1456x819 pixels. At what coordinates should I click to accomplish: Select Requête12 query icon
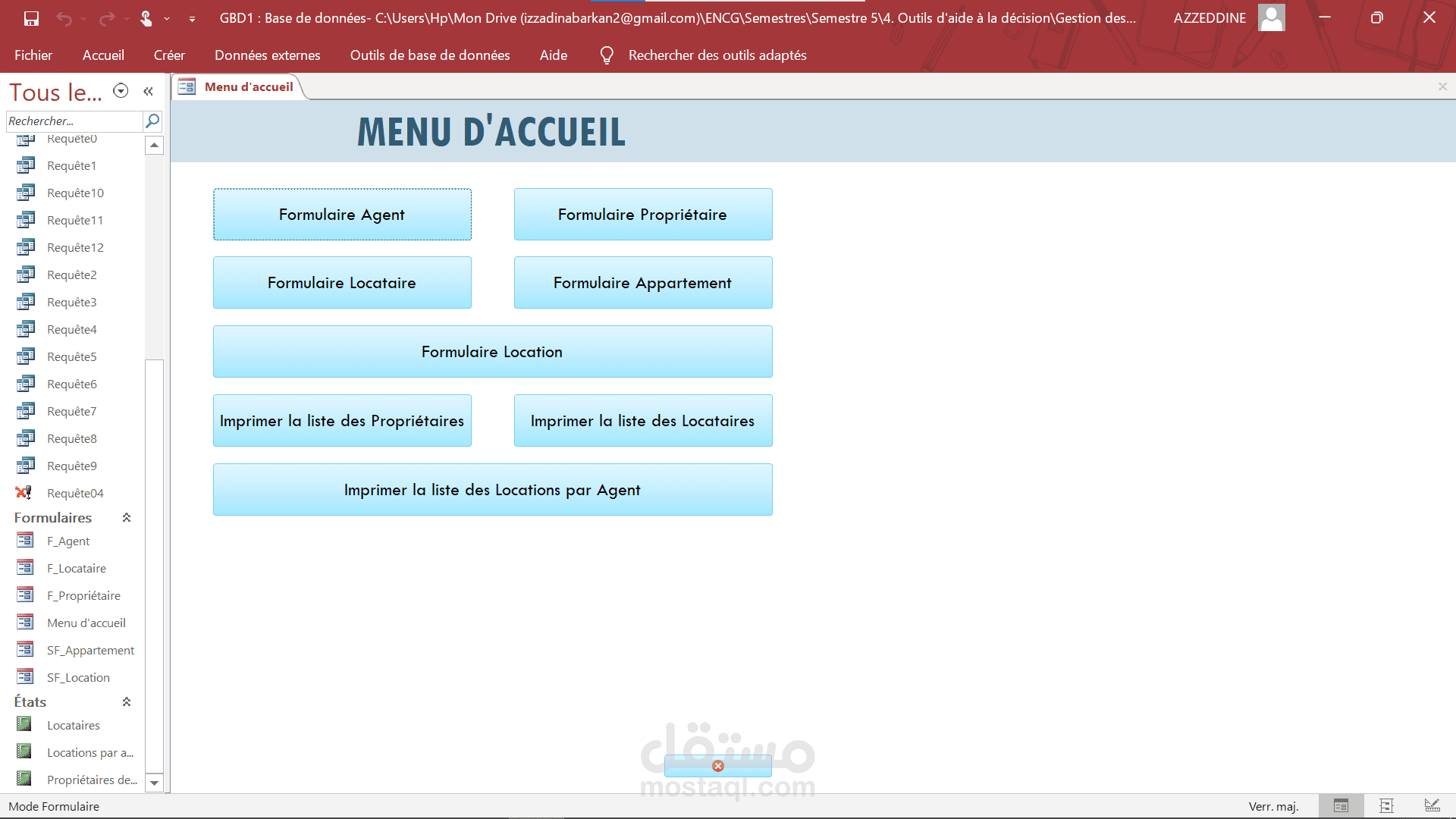pos(26,247)
